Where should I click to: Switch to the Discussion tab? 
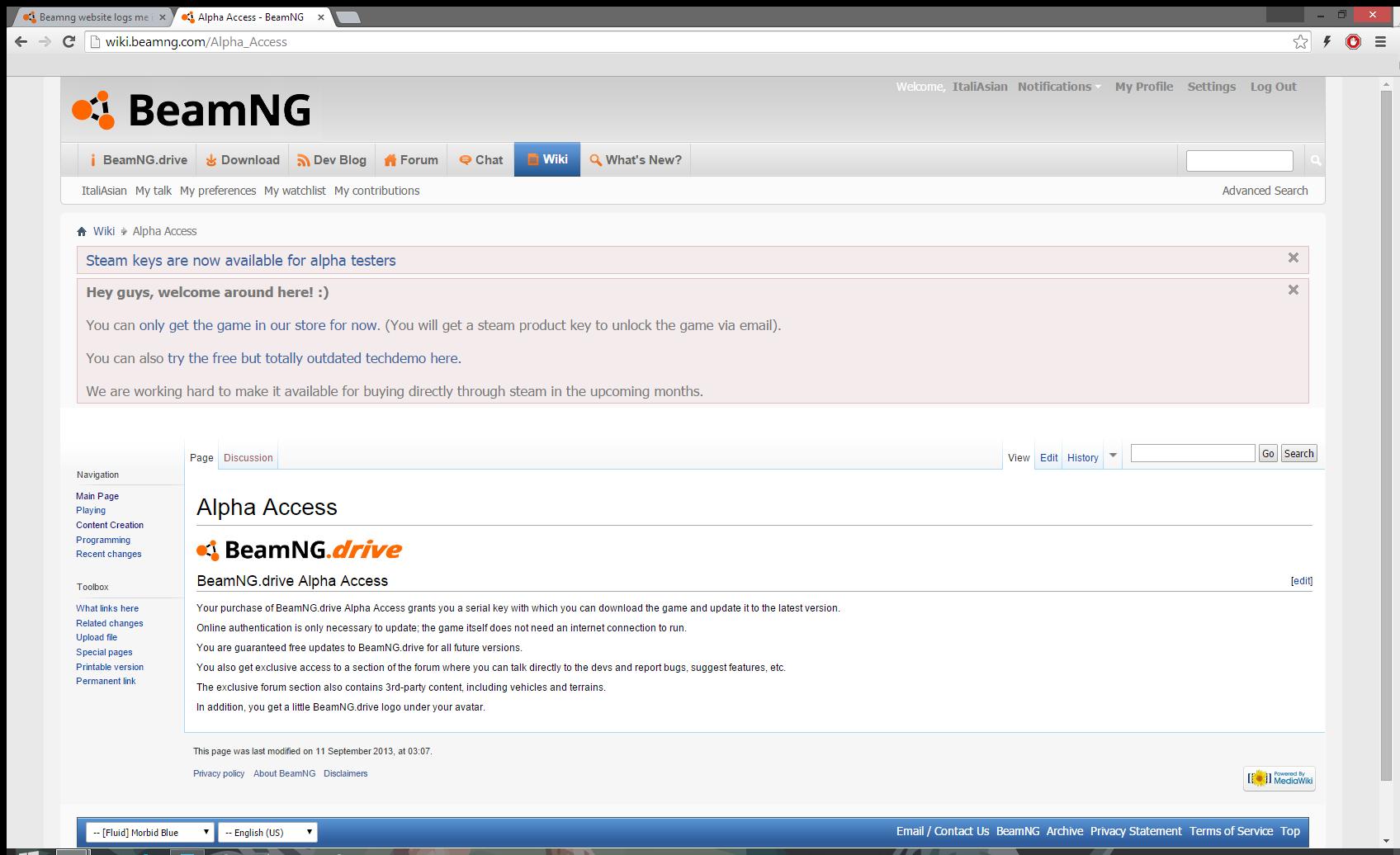click(x=248, y=457)
